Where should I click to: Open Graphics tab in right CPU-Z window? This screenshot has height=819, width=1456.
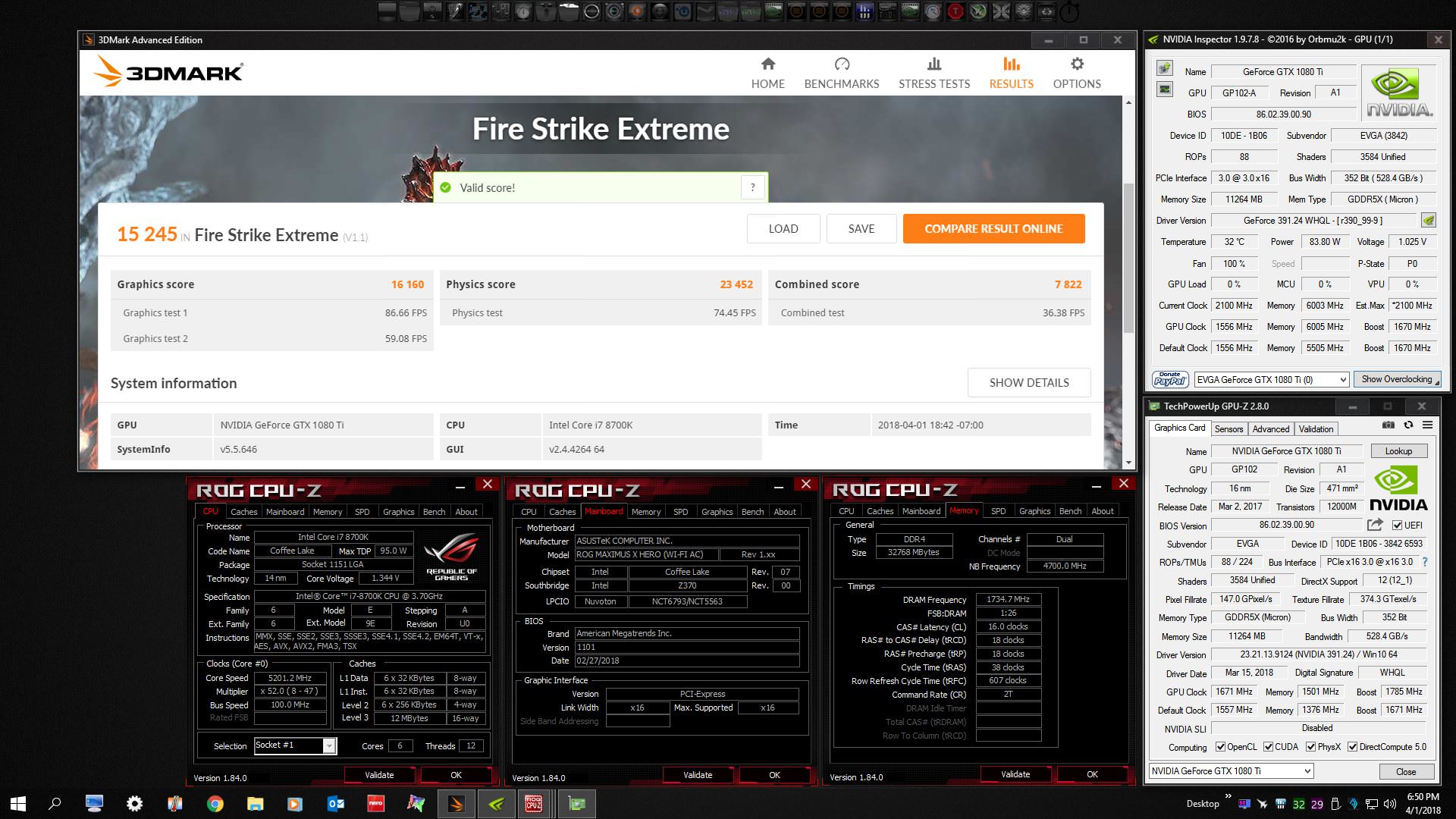point(1034,511)
